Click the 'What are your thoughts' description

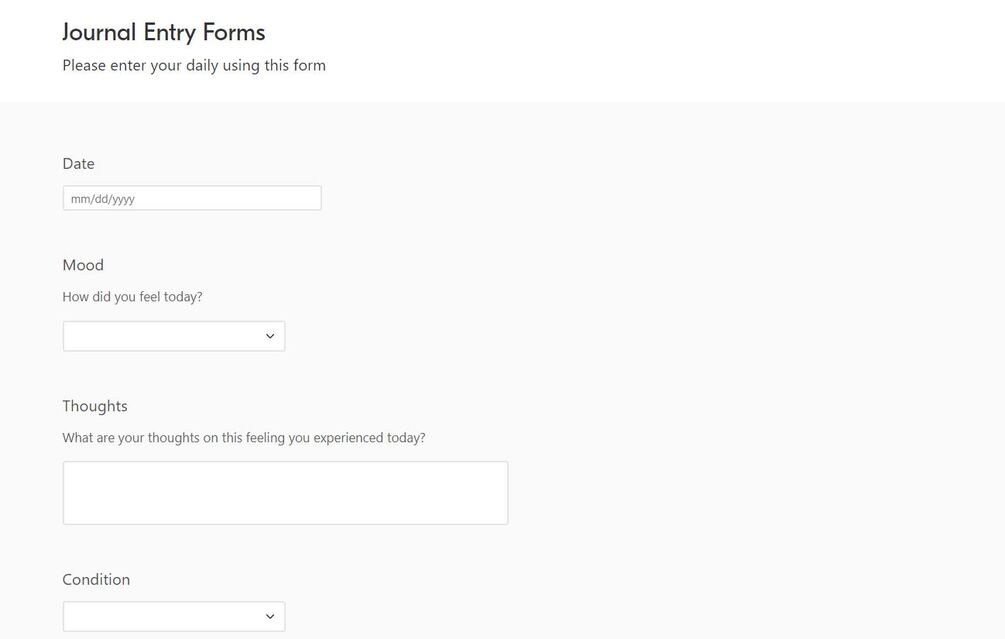[243, 438]
